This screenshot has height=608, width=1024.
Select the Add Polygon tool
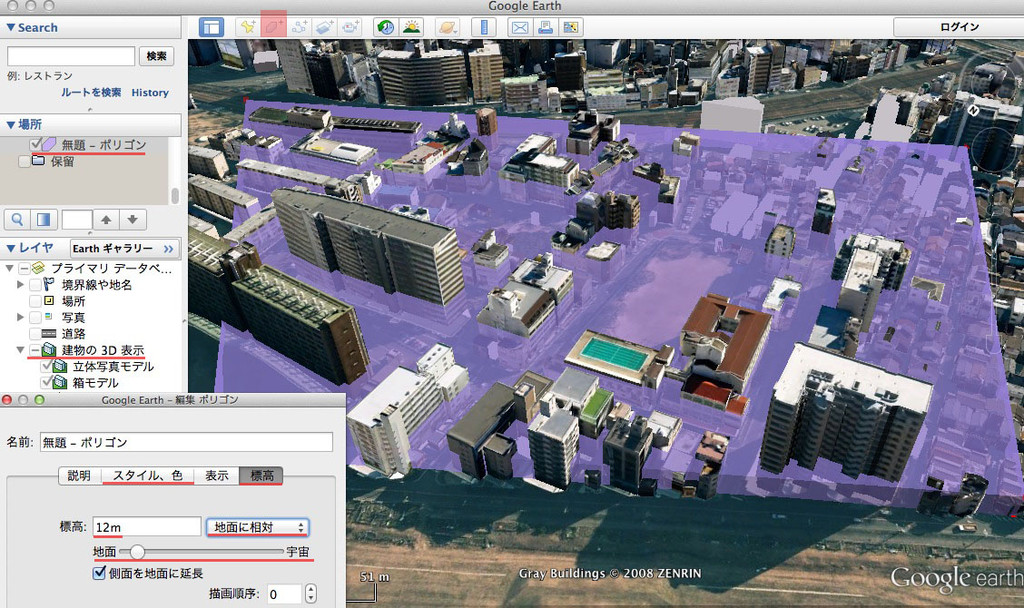pyautogui.click(x=274, y=27)
